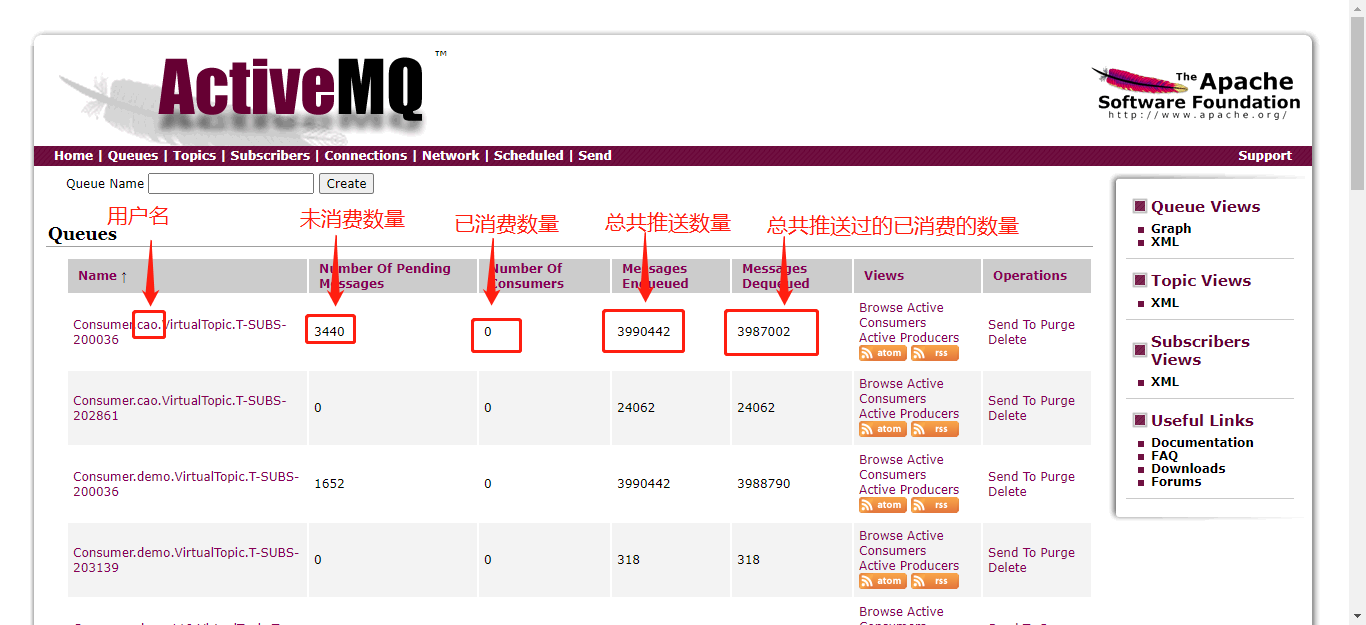View Active Consumers for Consumer.demo T-SUBS-203139
Screen dimensions: 1366x625
901,544
